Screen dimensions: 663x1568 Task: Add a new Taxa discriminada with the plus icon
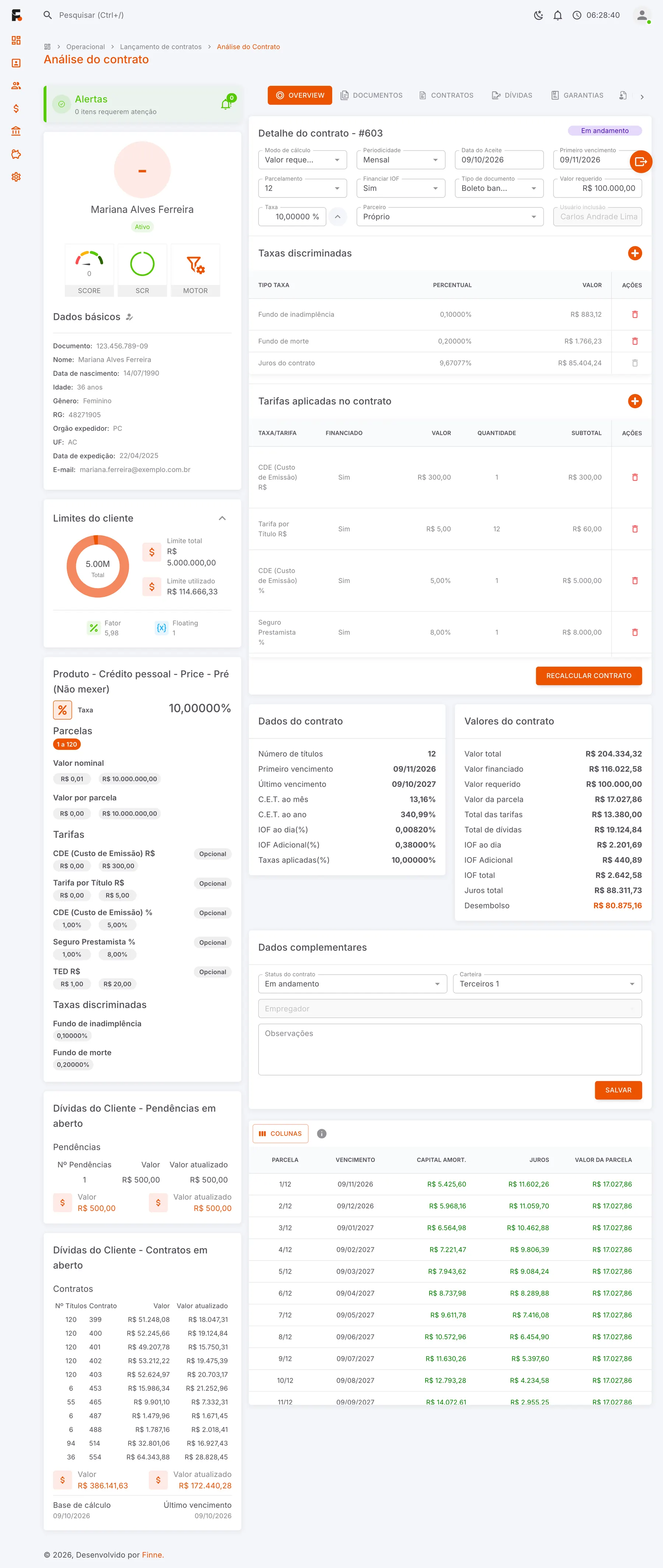pos(634,253)
